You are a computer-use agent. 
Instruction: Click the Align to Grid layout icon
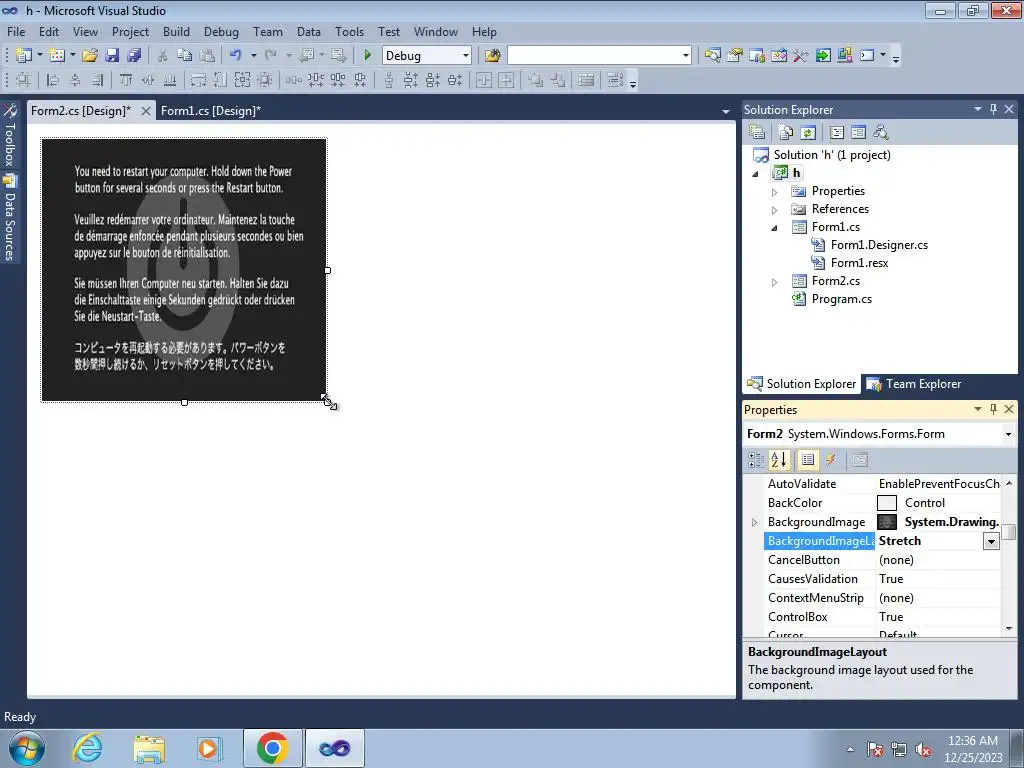(24, 80)
